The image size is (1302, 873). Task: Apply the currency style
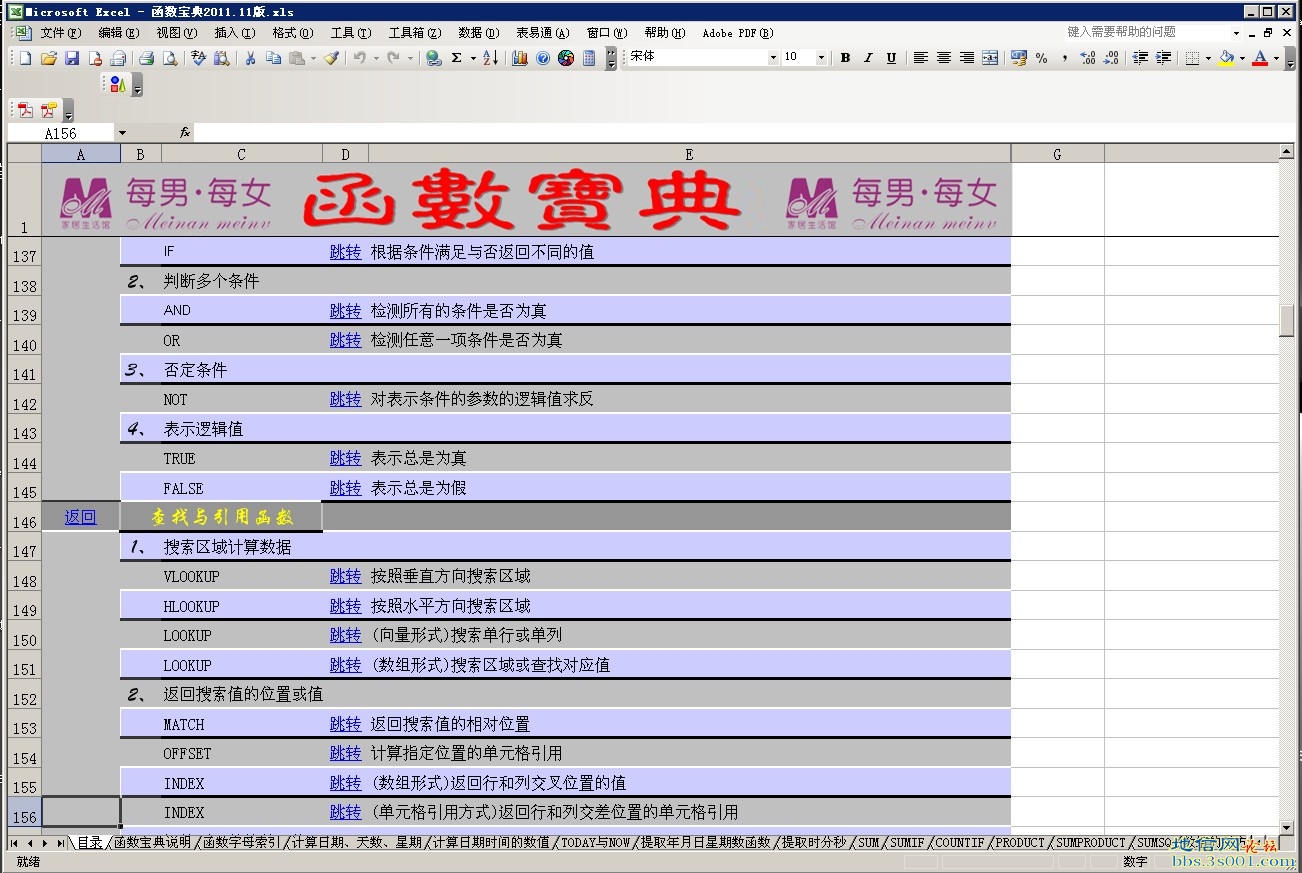tap(1019, 58)
